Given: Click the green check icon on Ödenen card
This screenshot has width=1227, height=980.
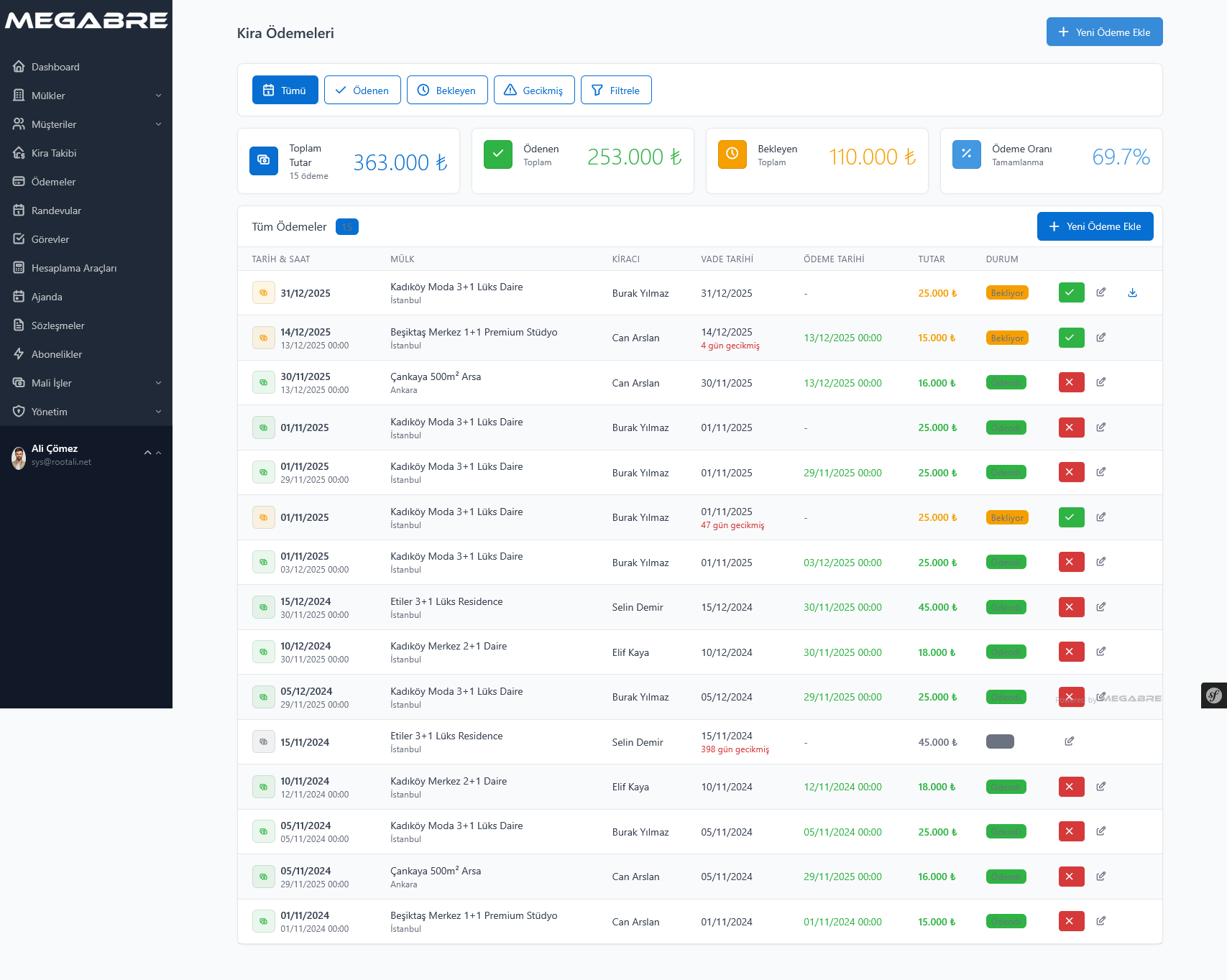Looking at the screenshot, I should (497, 154).
